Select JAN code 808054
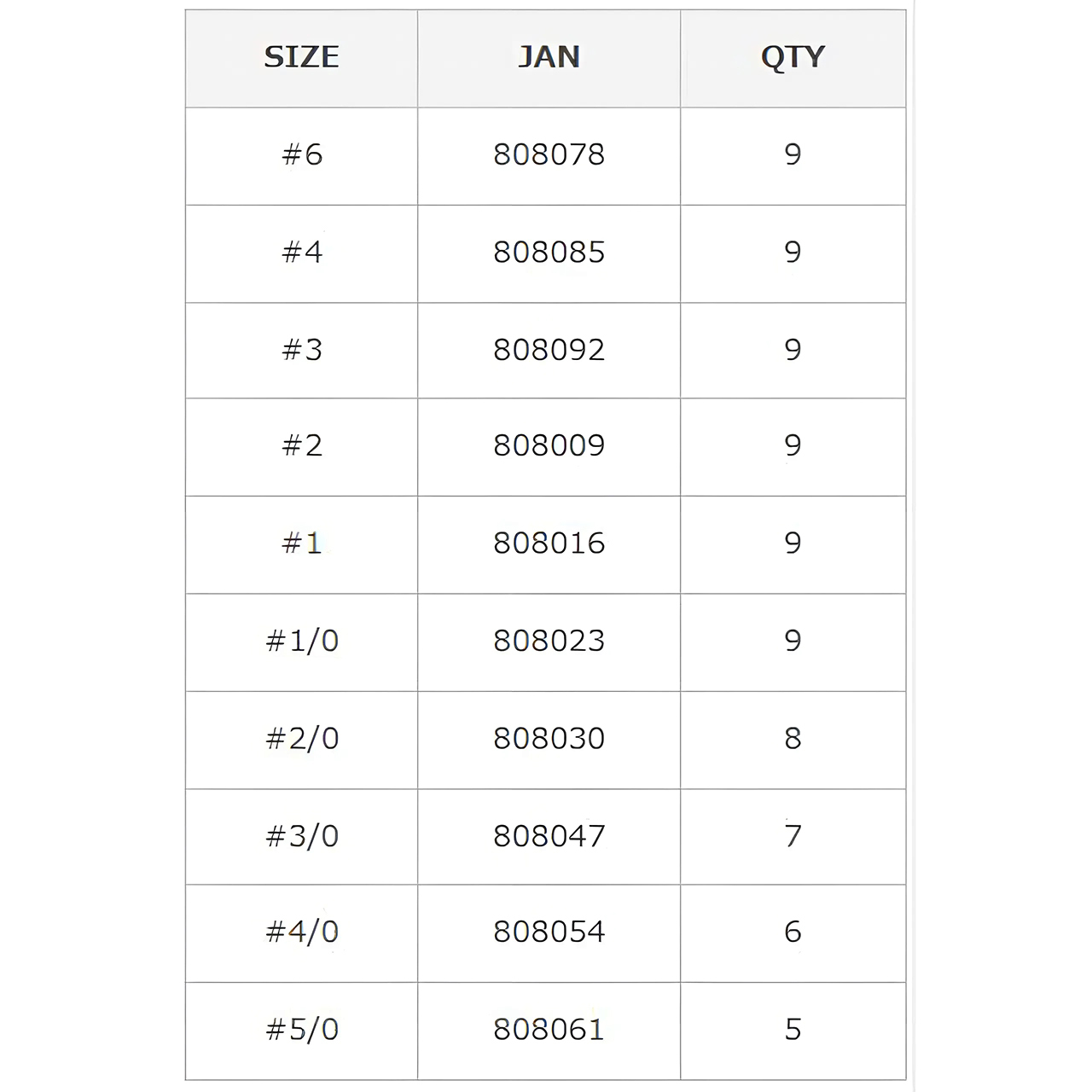 pos(549,932)
